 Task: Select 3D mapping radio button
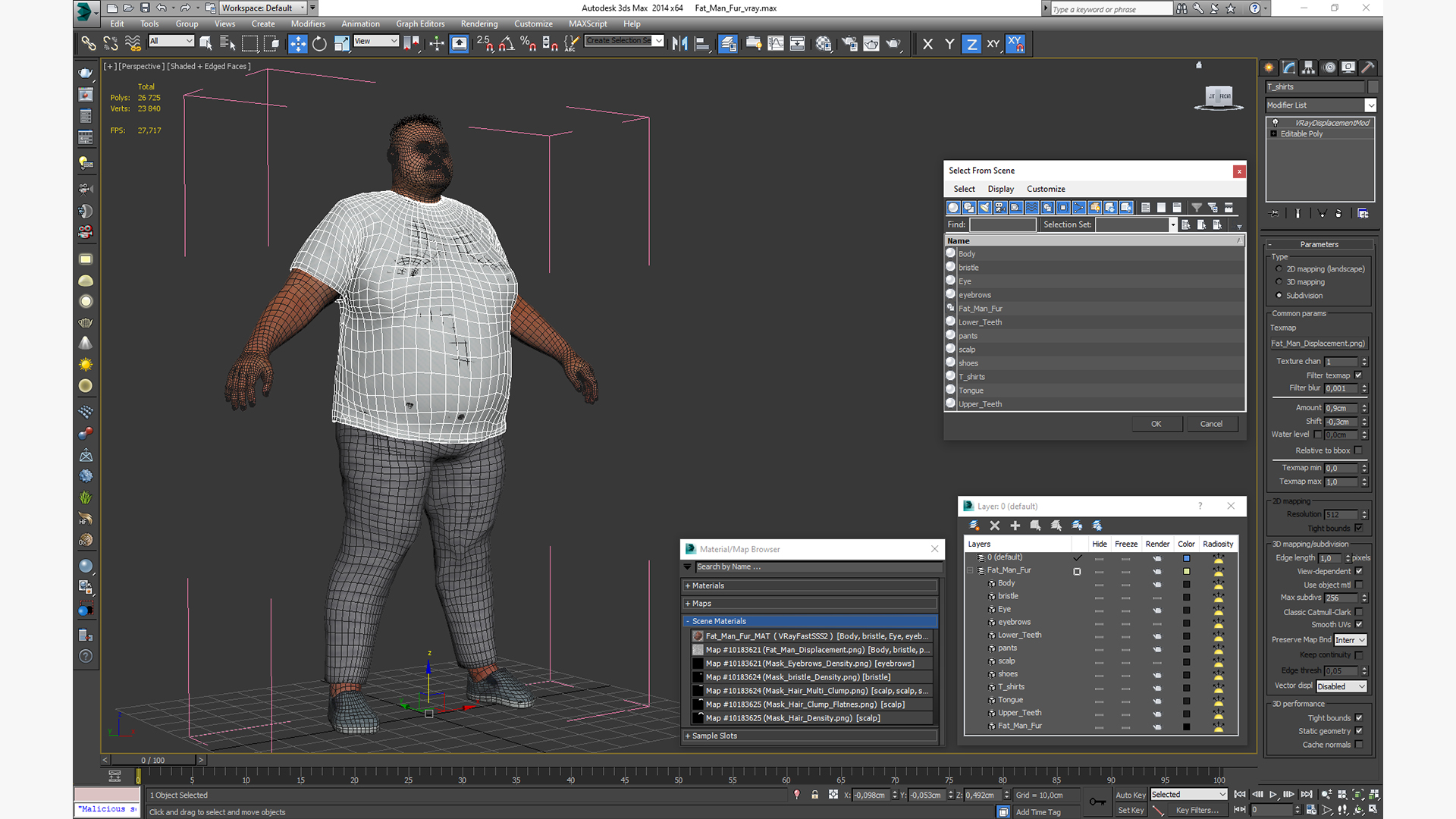(1279, 282)
